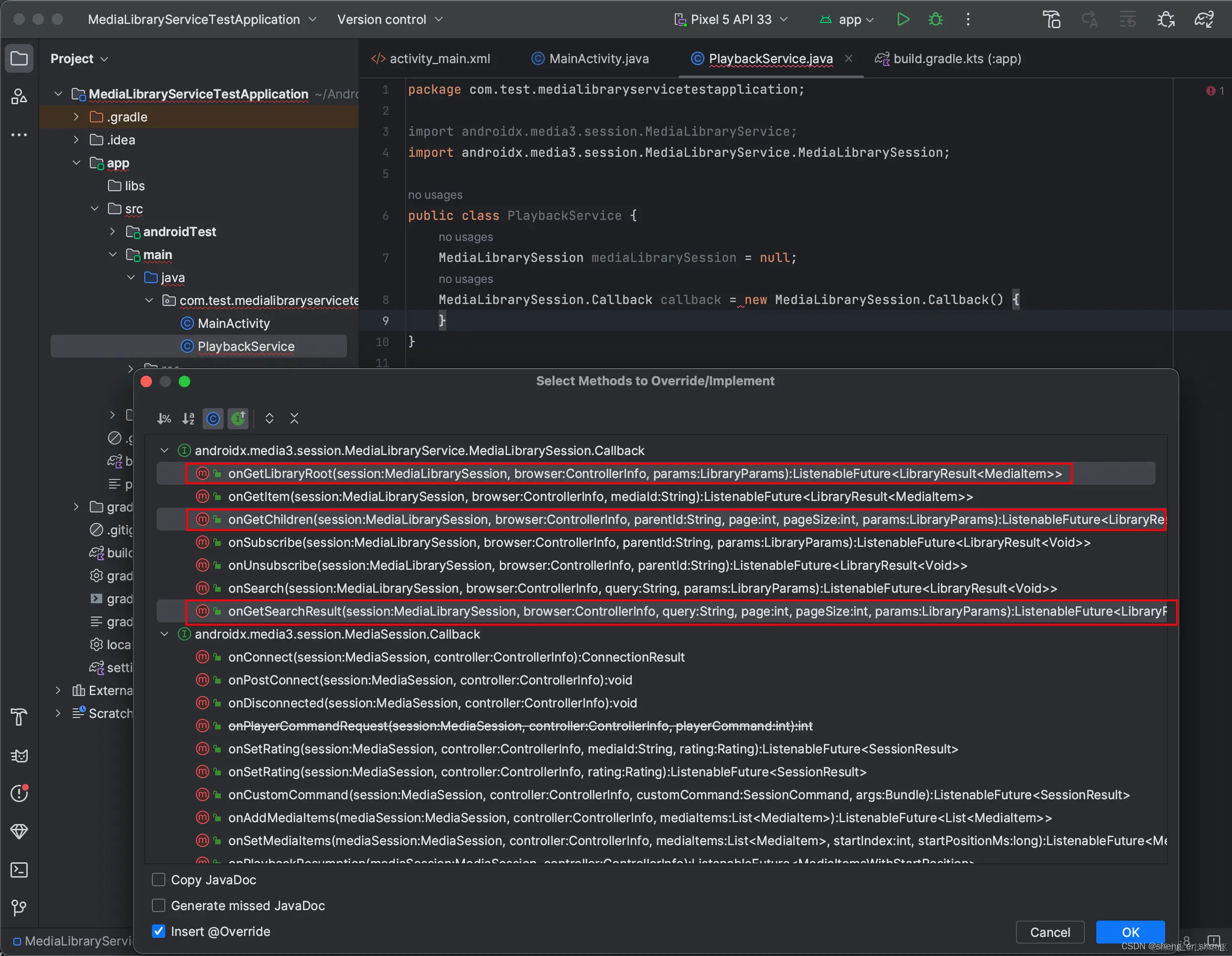This screenshot has width=1232, height=956.
Task: Open the Terminal tool window icon
Action: pos(19,869)
